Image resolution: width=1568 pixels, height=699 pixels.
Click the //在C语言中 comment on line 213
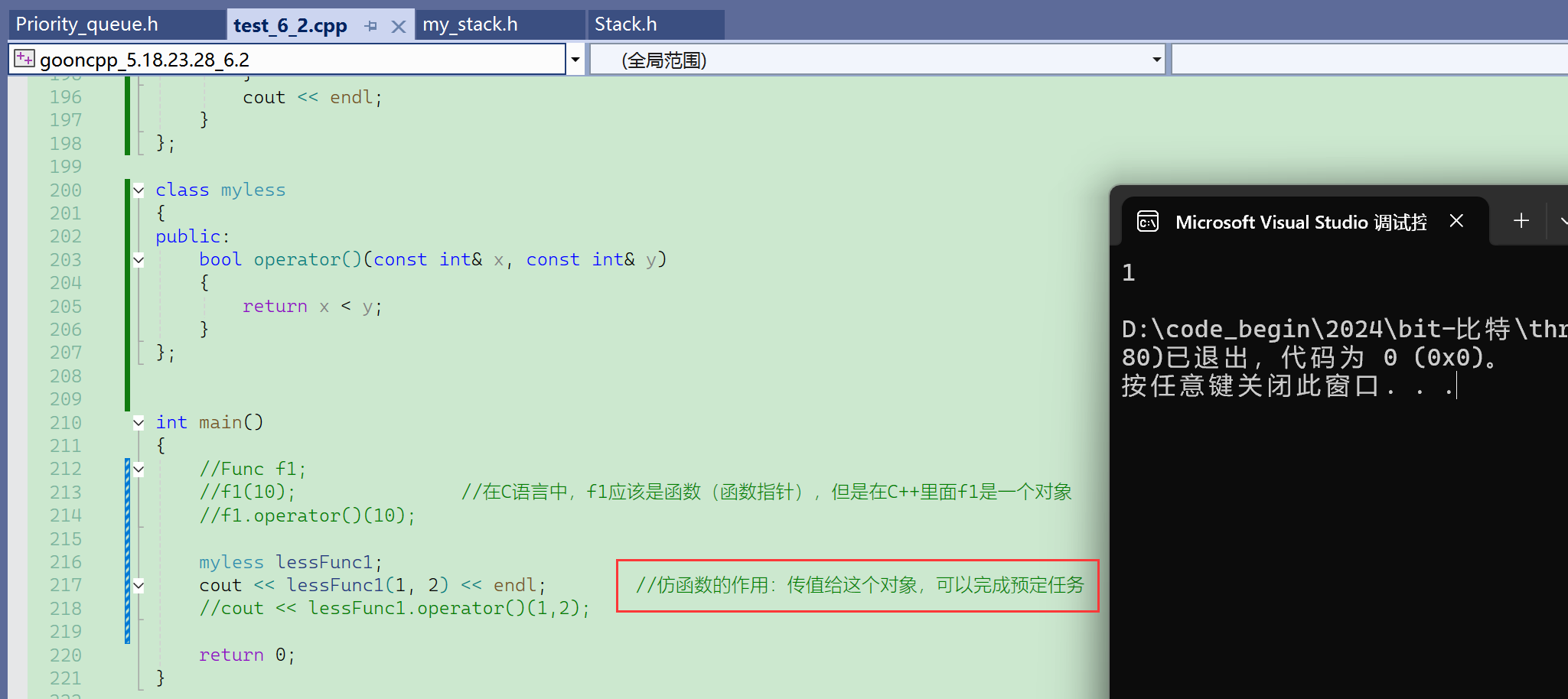coord(767,492)
